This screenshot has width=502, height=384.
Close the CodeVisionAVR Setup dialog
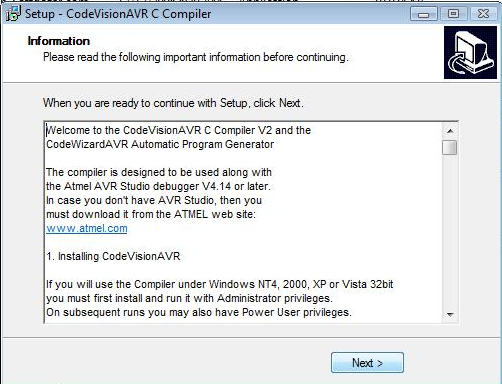pos(483,14)
